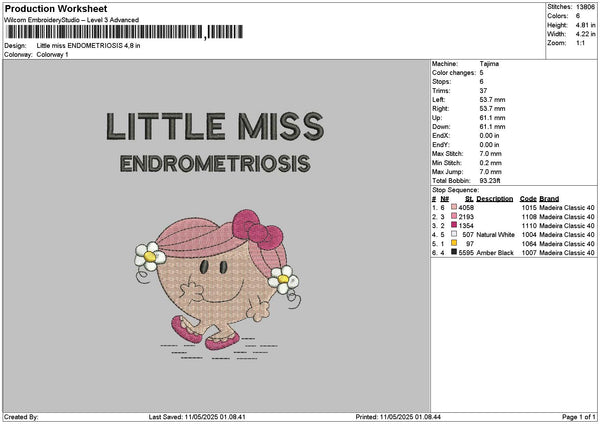Select the 'Color changes:' label

pos(454,73)
